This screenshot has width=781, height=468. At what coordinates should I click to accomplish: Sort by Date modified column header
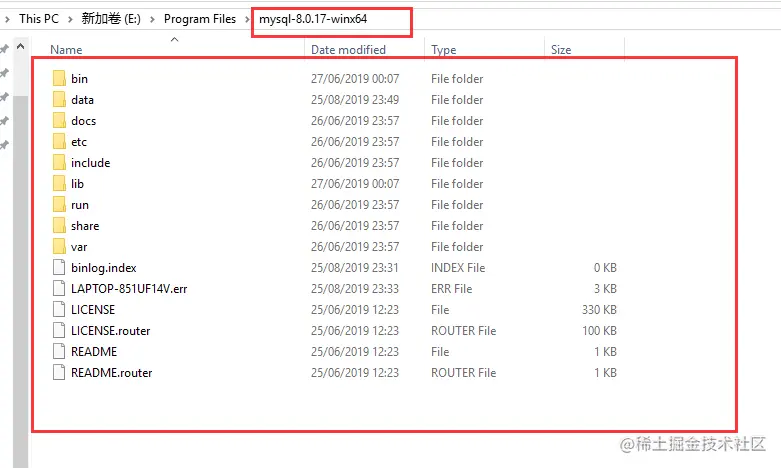tap(348, 50)
